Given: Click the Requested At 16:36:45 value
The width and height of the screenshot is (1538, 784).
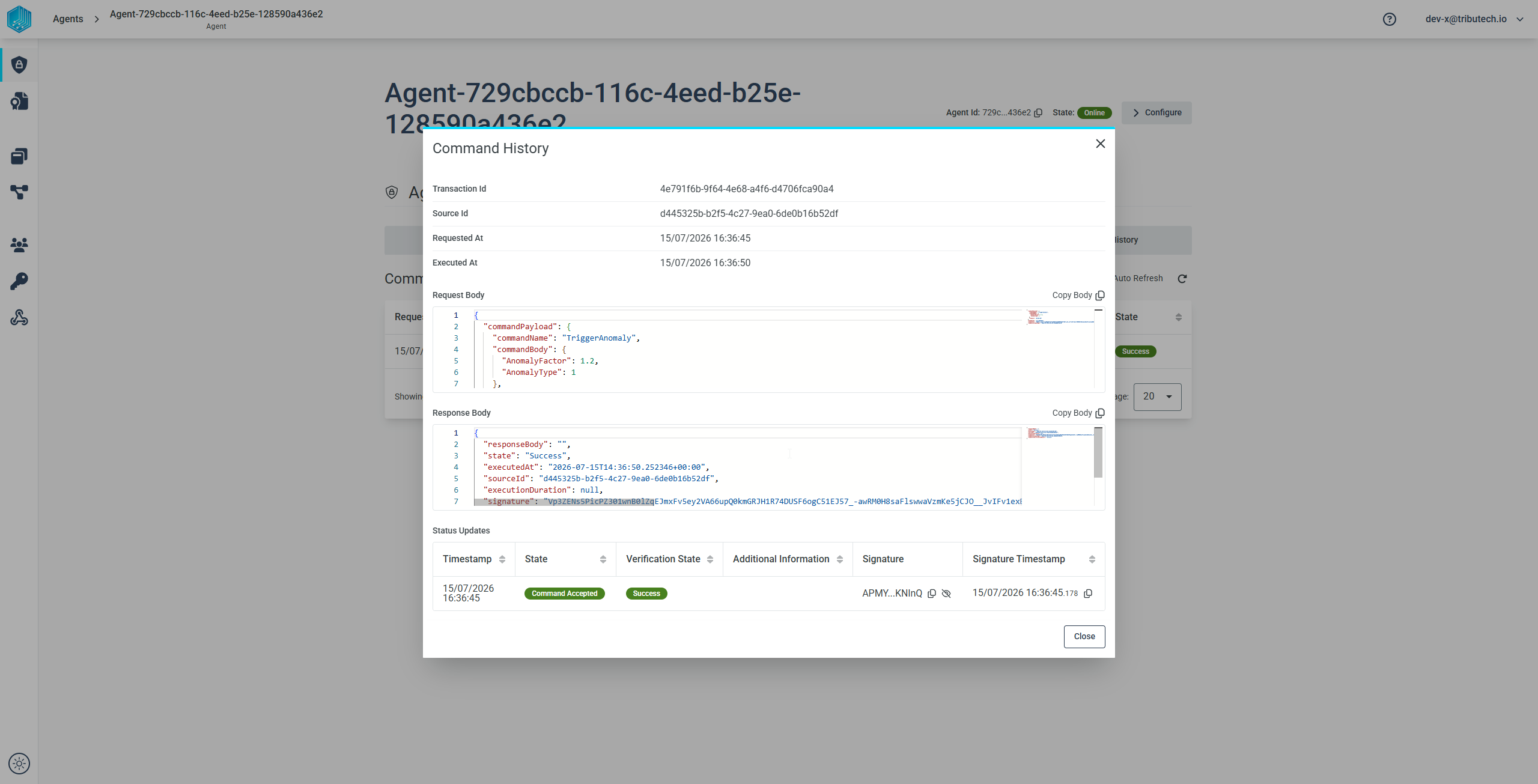Looking at the screenshot, I should point(705,238).
